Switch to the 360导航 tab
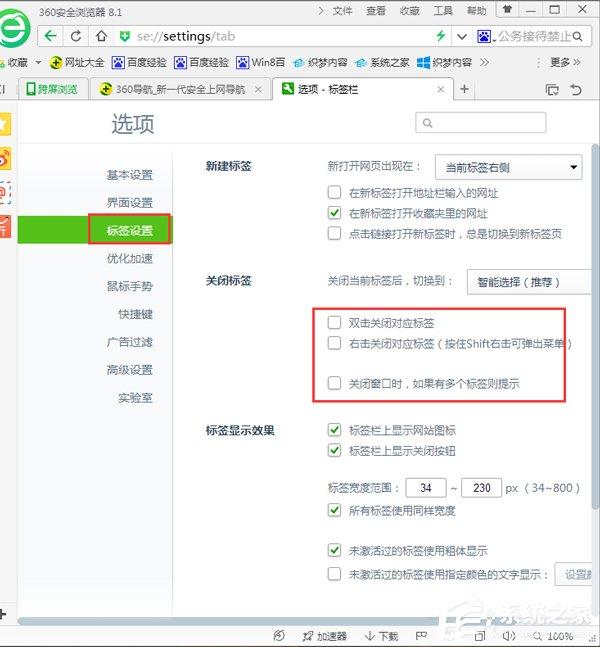This screenshot has width=600, height=647. (180, 89)
